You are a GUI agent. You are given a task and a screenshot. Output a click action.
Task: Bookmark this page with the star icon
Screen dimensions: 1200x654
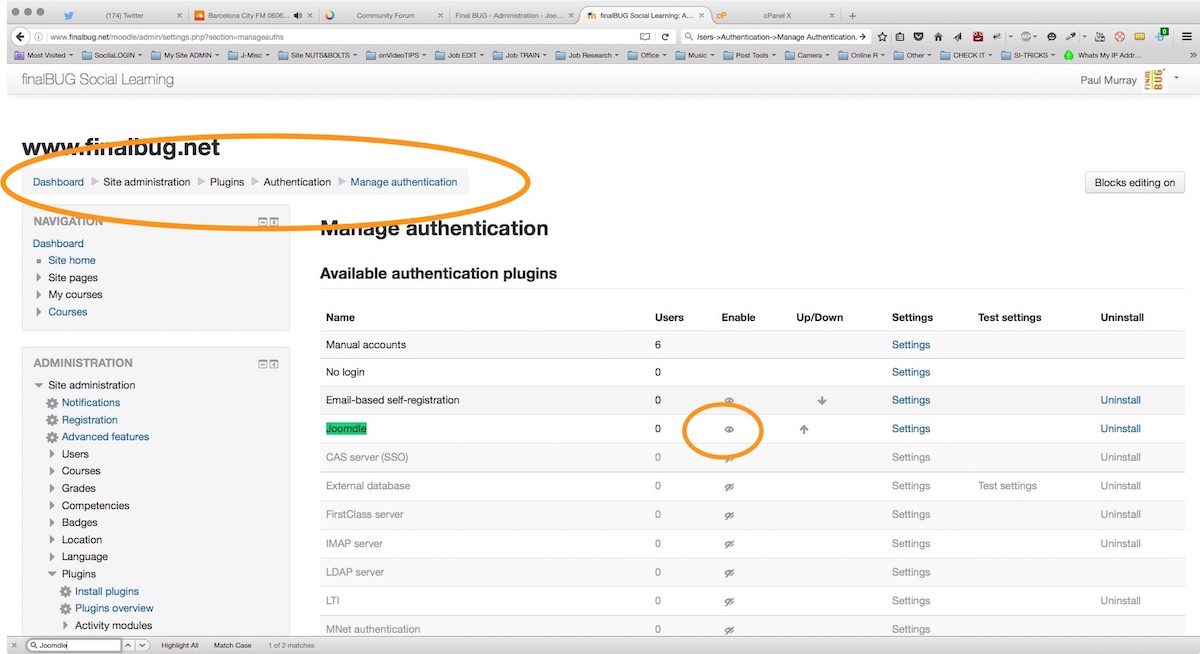pyautogui.click(x=882, y=37)
